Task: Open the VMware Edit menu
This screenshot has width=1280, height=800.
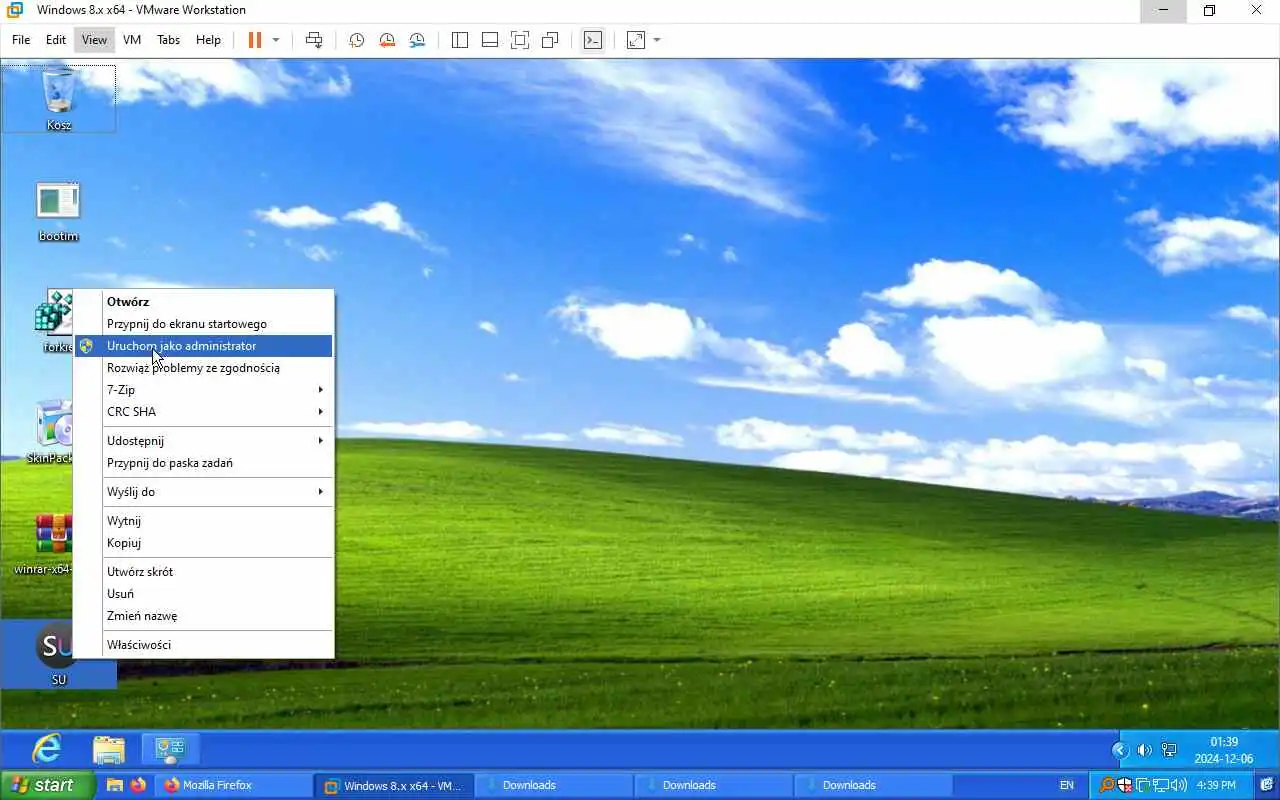Action: (x=56, y=40)
